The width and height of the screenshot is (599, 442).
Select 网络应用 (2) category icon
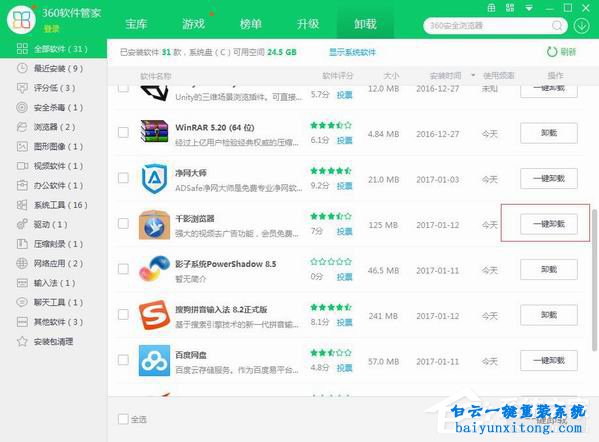click(22, 263)
